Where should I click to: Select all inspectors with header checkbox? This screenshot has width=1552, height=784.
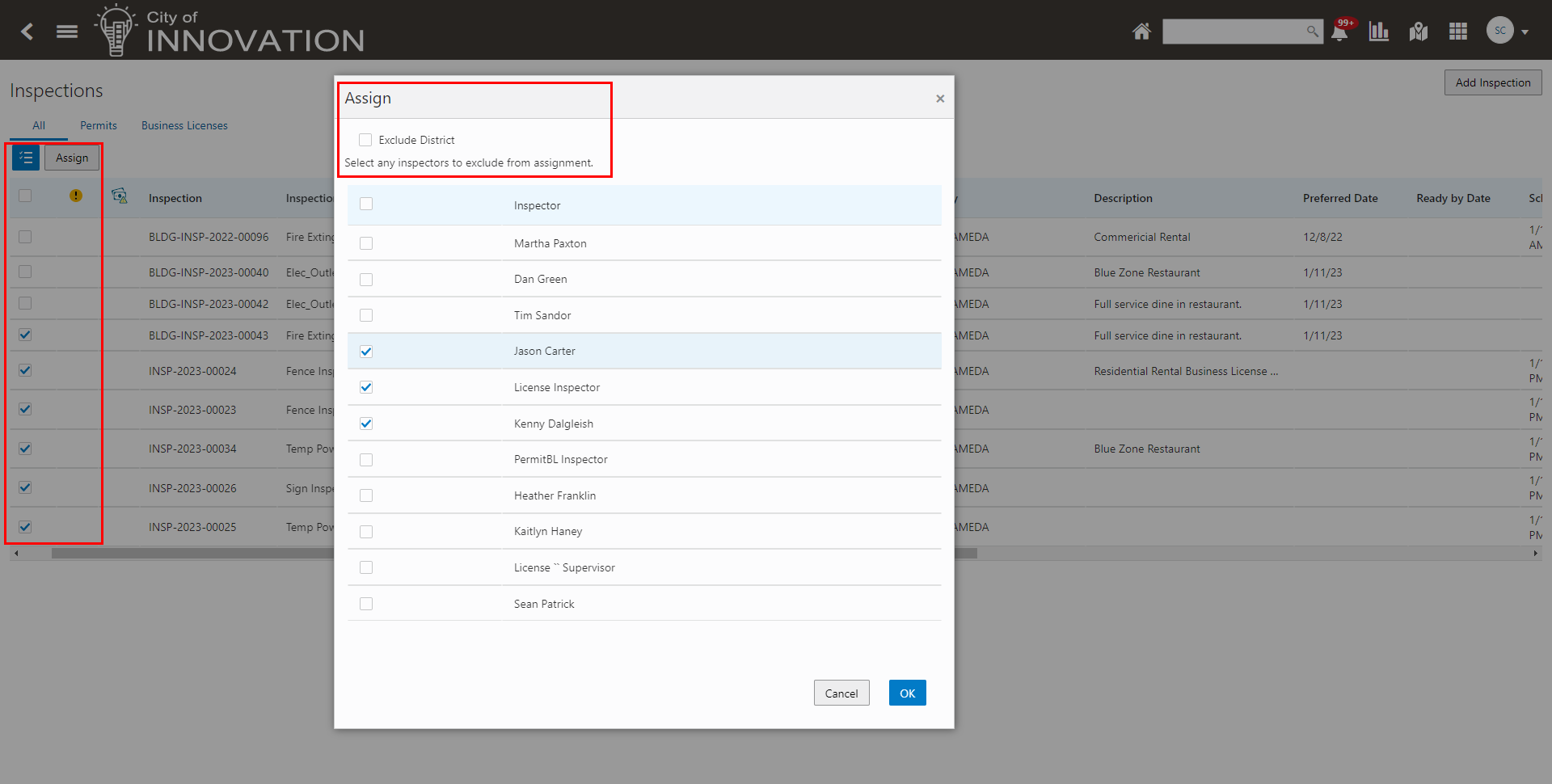[366, 204]
